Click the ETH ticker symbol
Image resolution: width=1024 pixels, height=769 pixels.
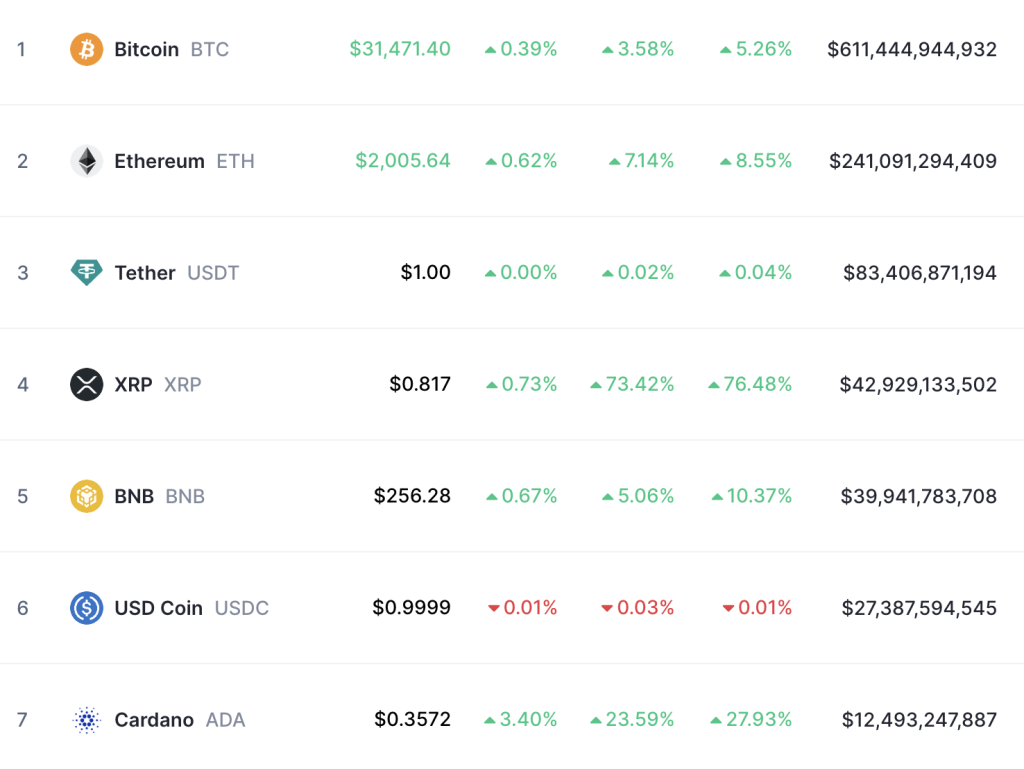click(x=234, y=161)
